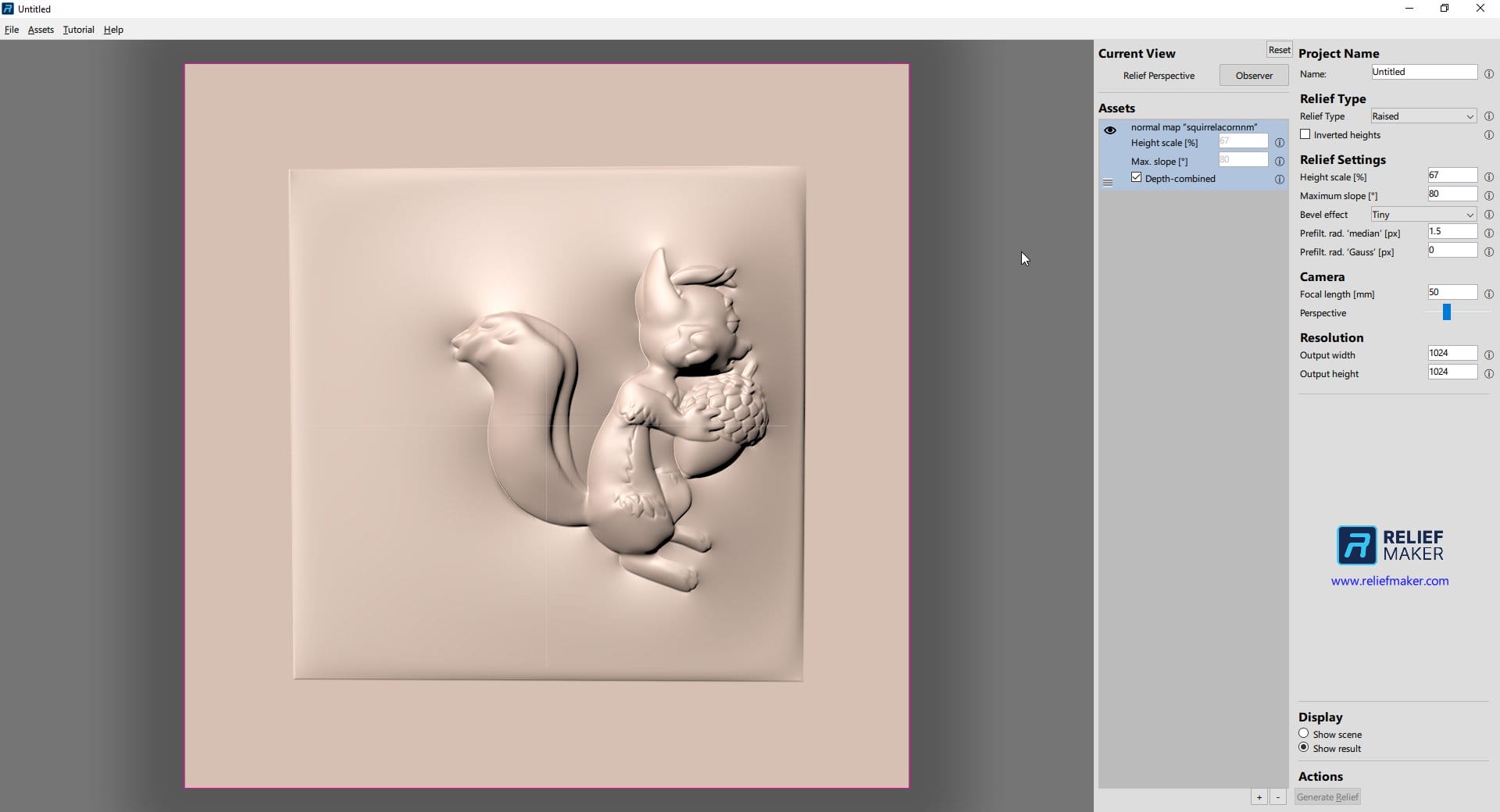
Task: Click the plus icon to add asset
Action: click(1259, 797)
